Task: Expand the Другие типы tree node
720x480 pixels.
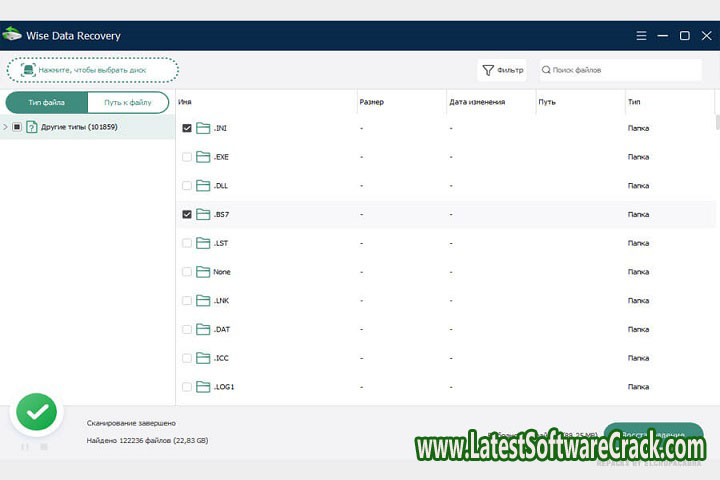Action: point(6,127)
